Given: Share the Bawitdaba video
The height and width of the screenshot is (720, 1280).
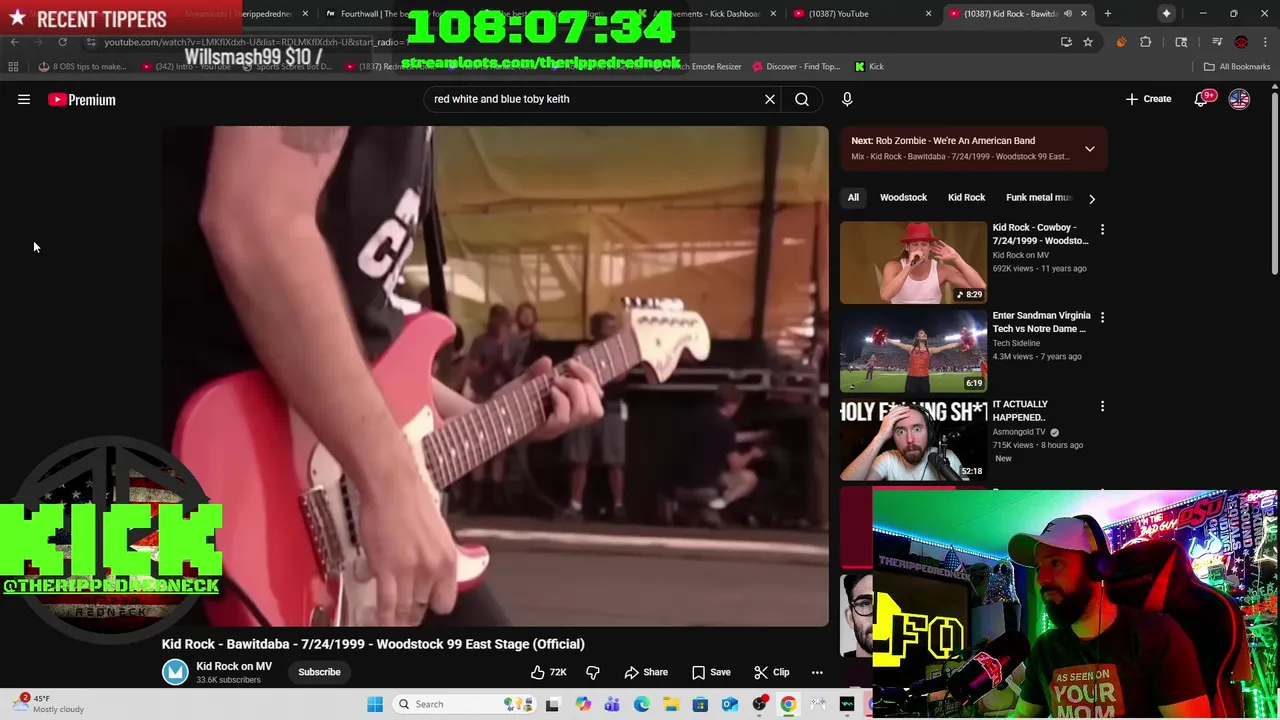Looking at the screenshot, I should coord(646,672).
